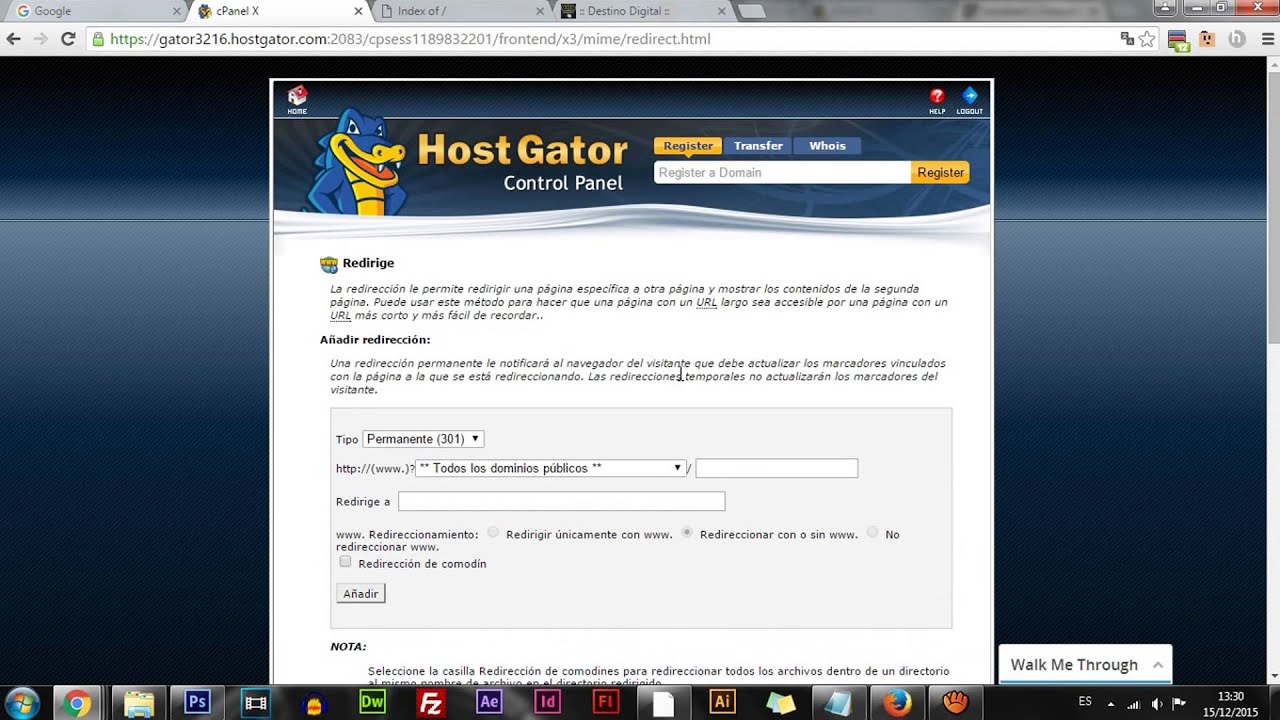The width and height of the screenshot is (1280, 720).
Task: Switch to the Index of / tab
Action: [461, 11]
